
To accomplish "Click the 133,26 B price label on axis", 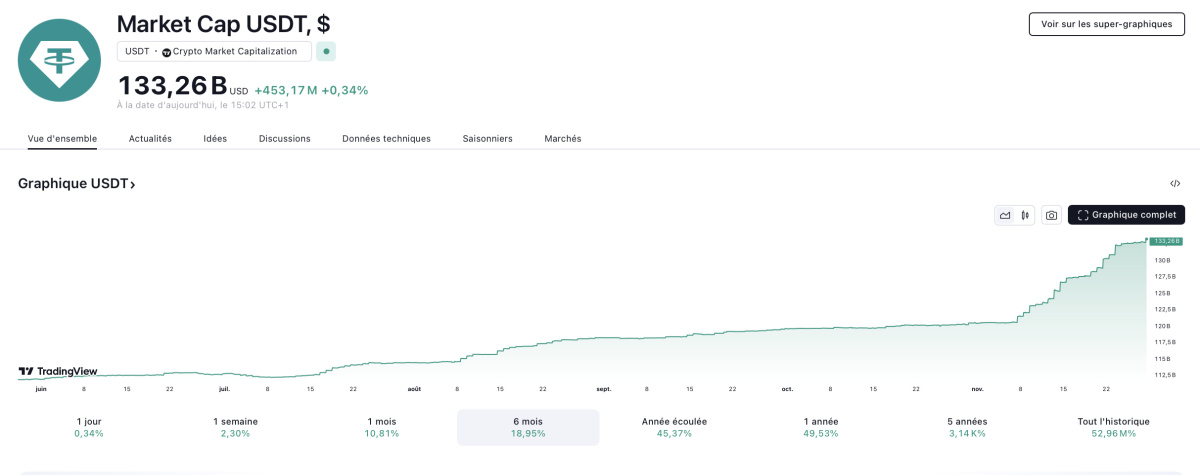I will point(1166,241).
